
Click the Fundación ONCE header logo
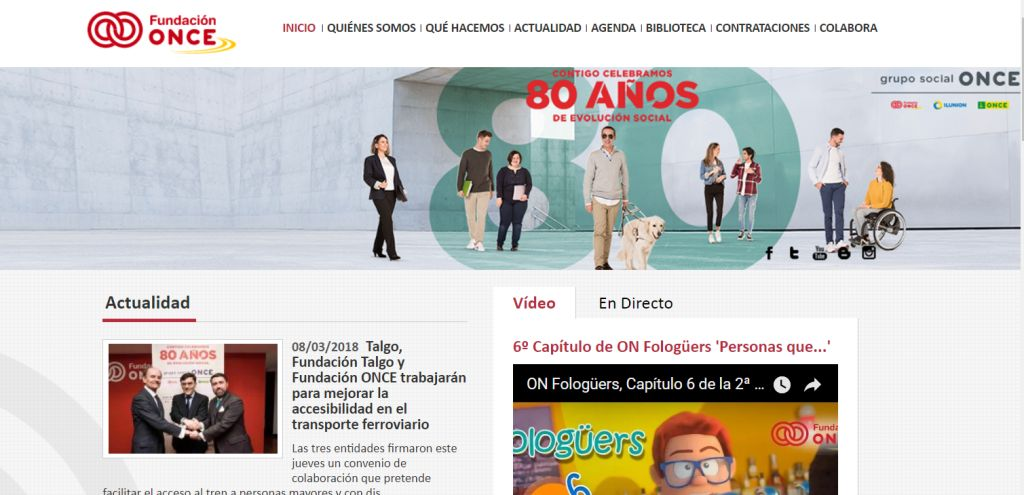tap(161, 31)
